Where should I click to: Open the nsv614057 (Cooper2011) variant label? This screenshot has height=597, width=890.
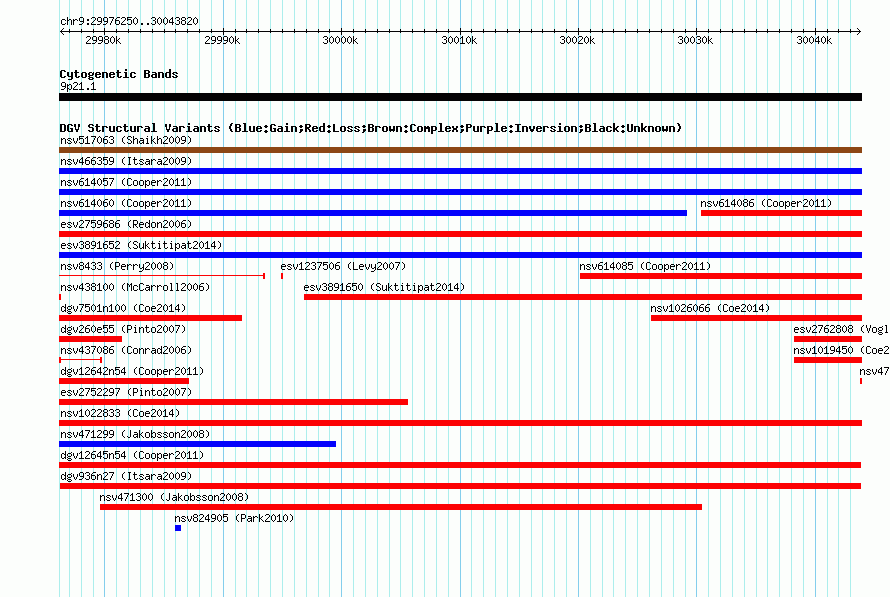tap(126, 182)
